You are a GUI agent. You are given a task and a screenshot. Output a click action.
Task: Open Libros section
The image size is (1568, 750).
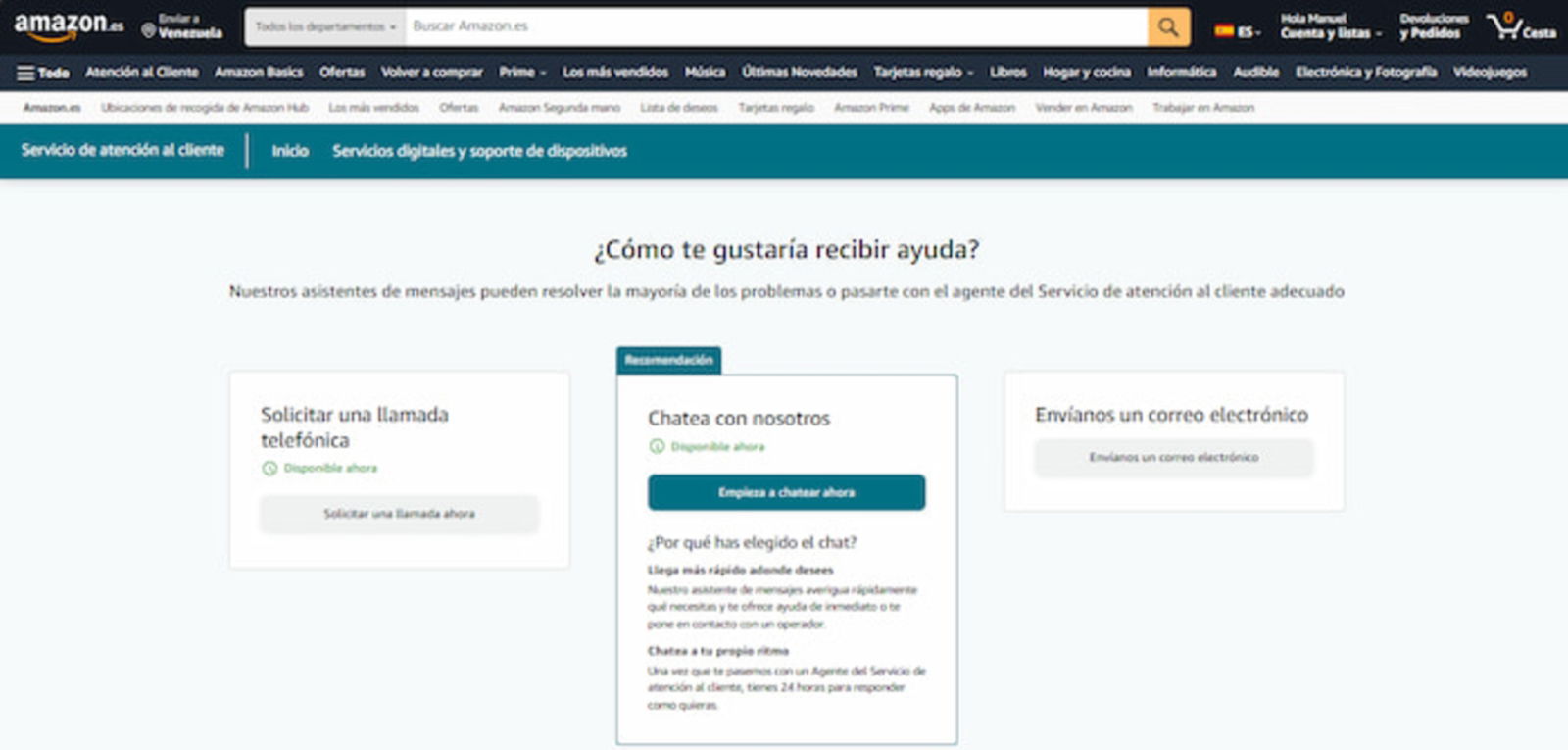tap(1007, 73)
